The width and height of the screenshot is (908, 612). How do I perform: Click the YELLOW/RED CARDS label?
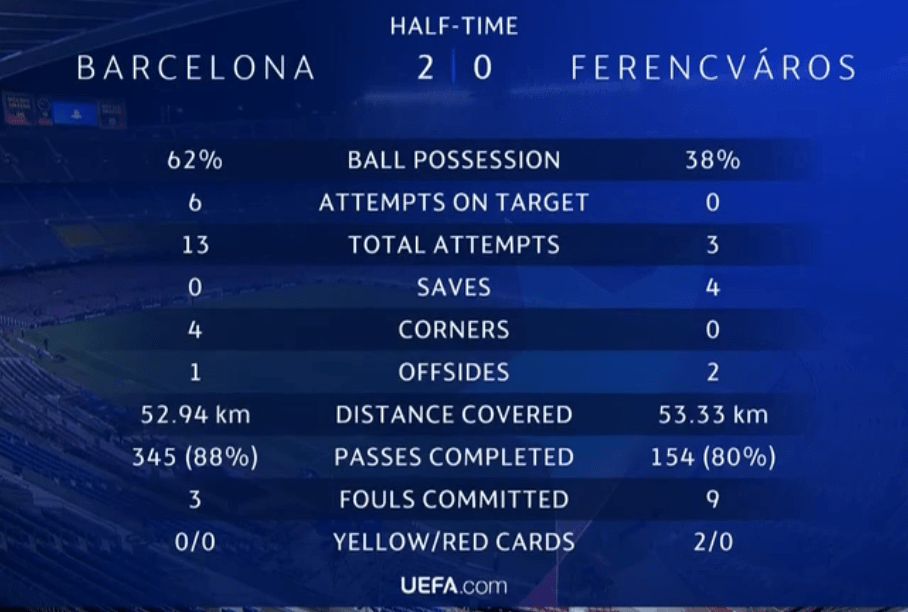click(x=454, y=543)
